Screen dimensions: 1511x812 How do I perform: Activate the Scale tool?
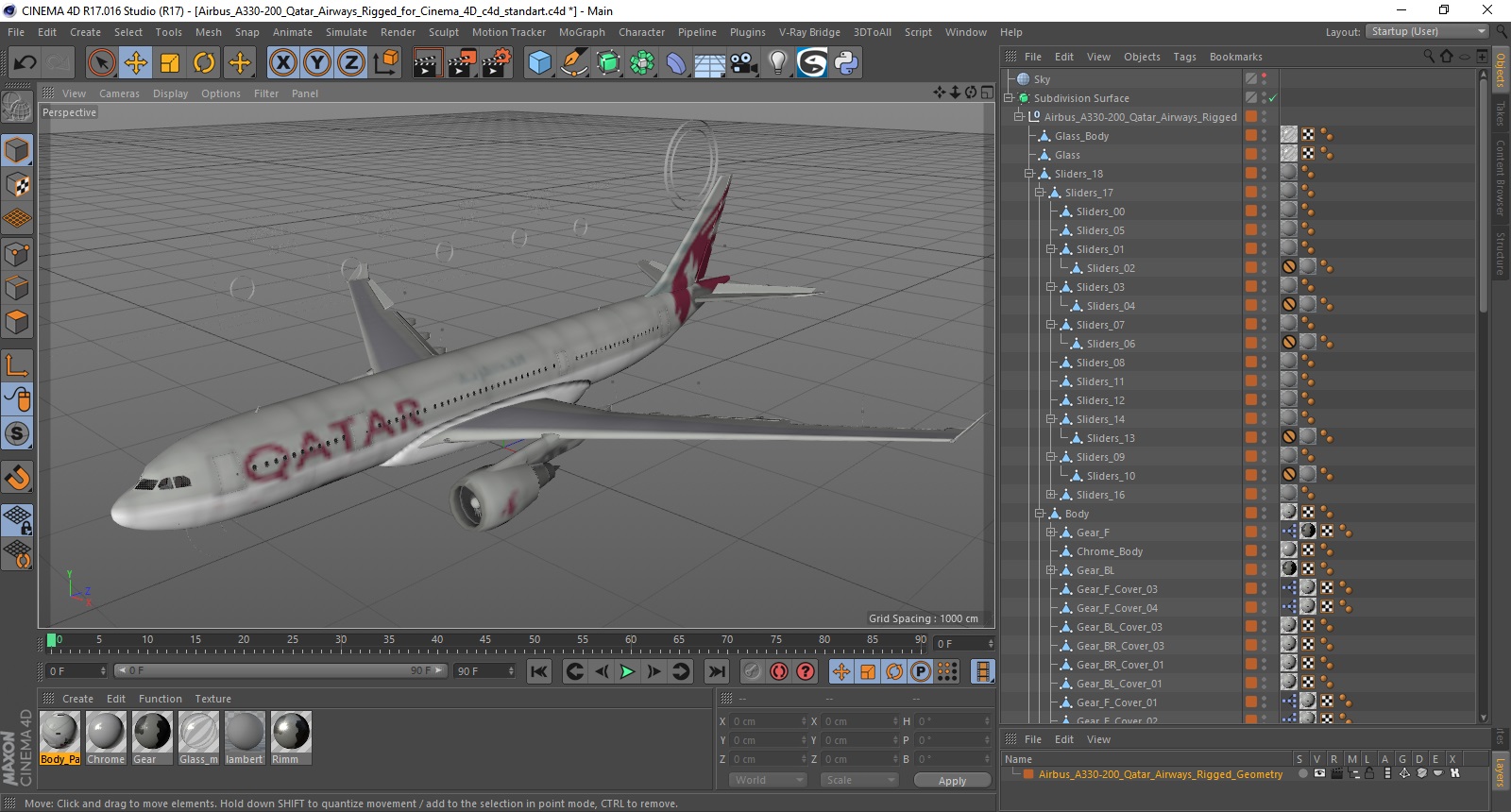(x=170, y=63)
